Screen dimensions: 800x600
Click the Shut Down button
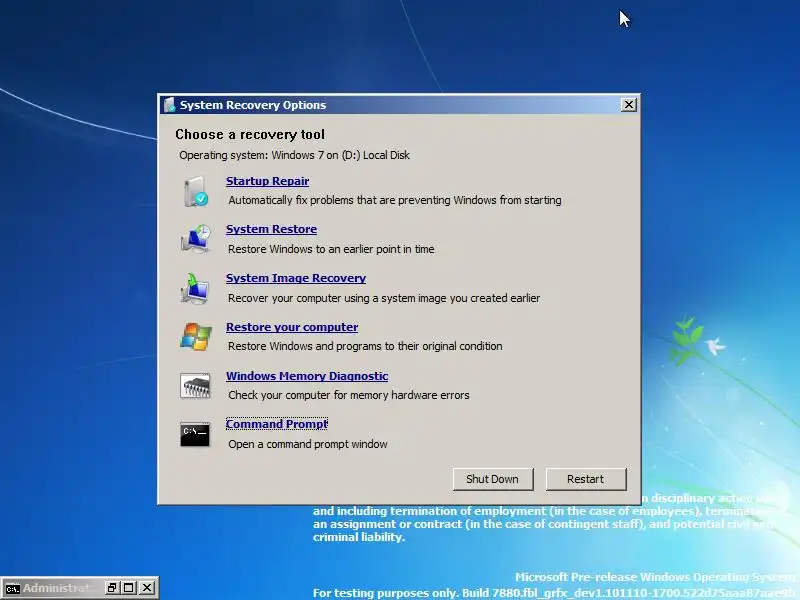click(493, 479)
